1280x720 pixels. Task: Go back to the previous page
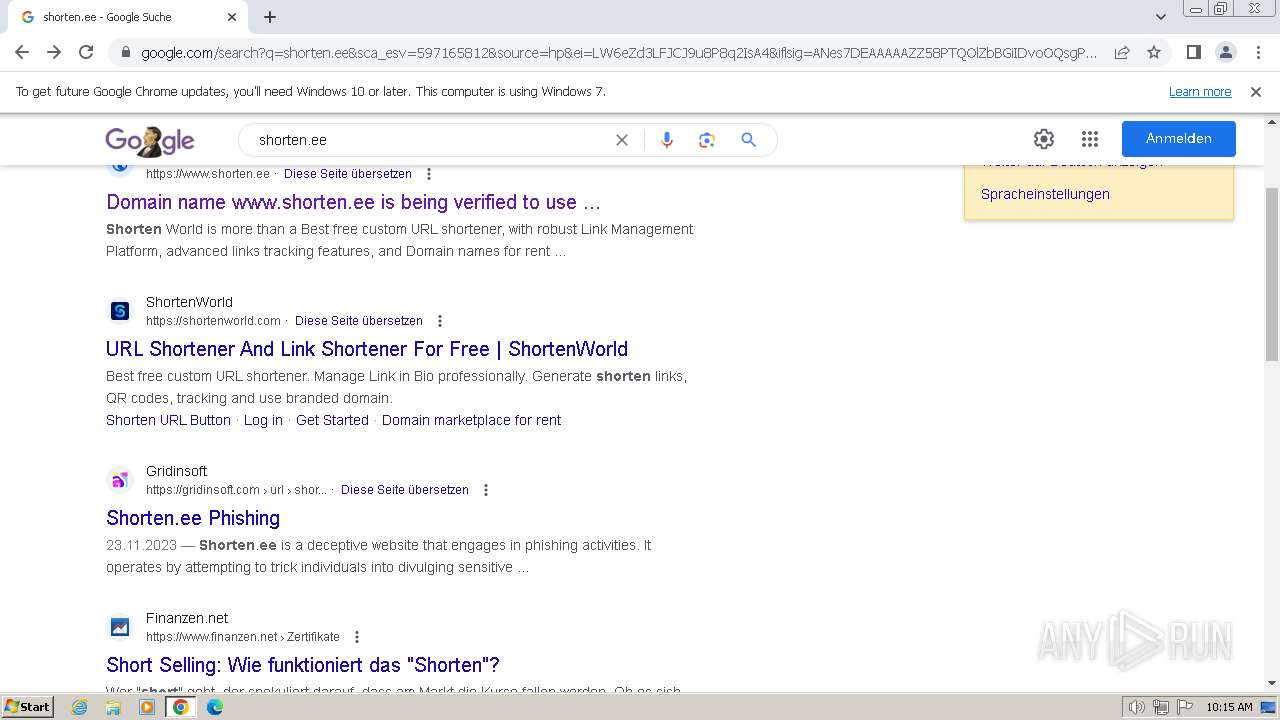click(22, 52)
